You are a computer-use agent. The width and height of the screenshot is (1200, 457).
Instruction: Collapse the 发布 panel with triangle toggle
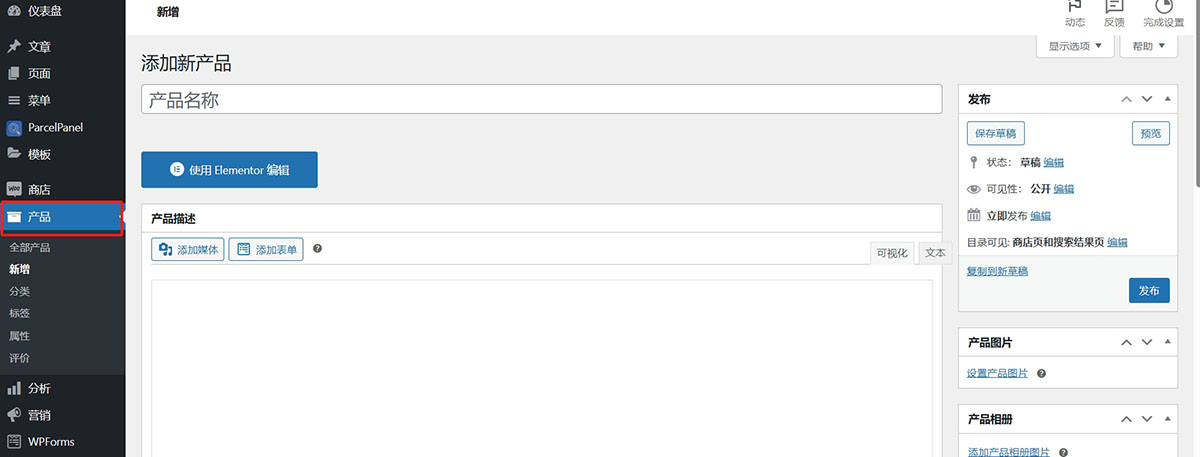tap(1167, 99)
